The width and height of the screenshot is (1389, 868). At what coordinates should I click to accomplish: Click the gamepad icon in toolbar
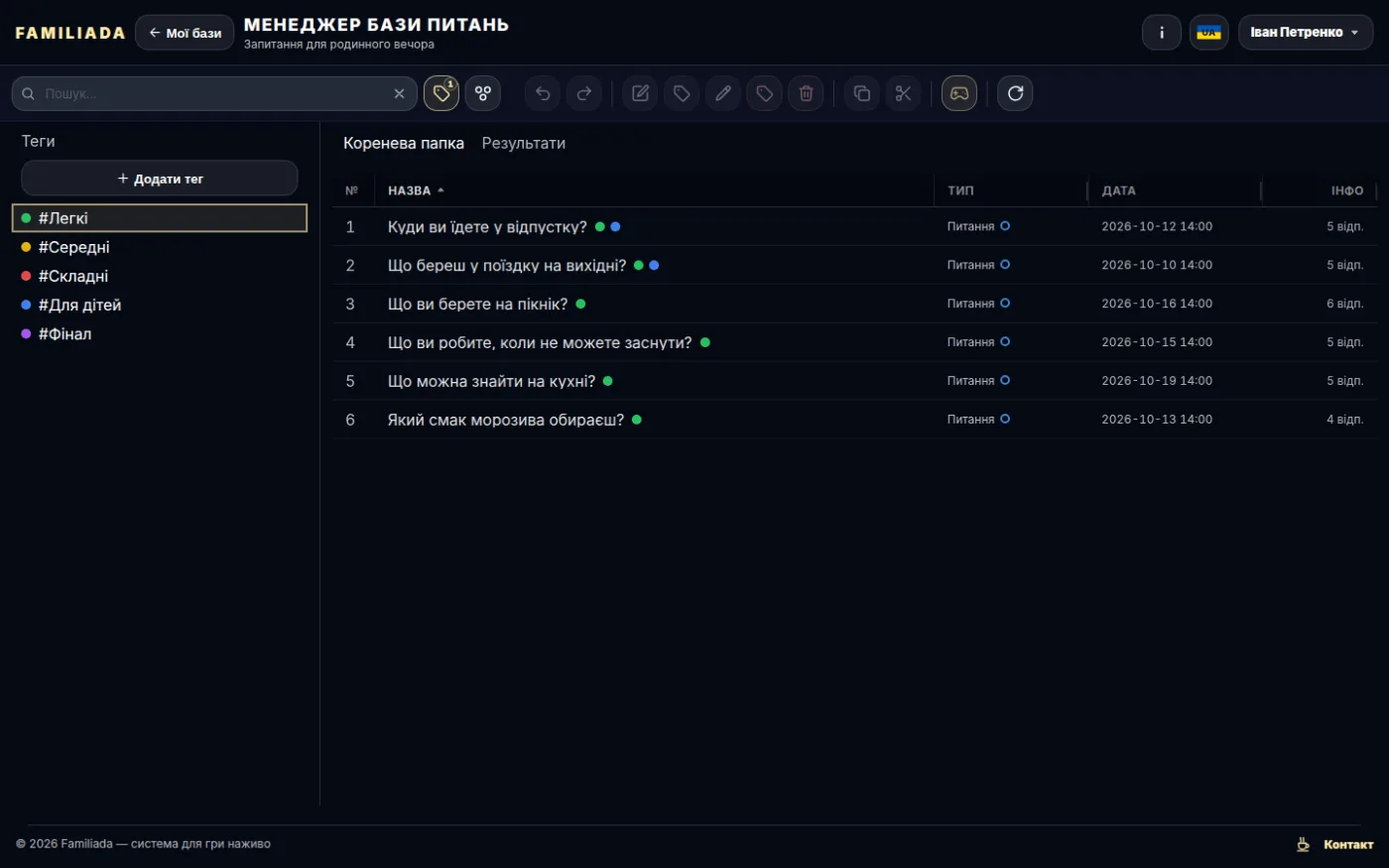[959, 93]
